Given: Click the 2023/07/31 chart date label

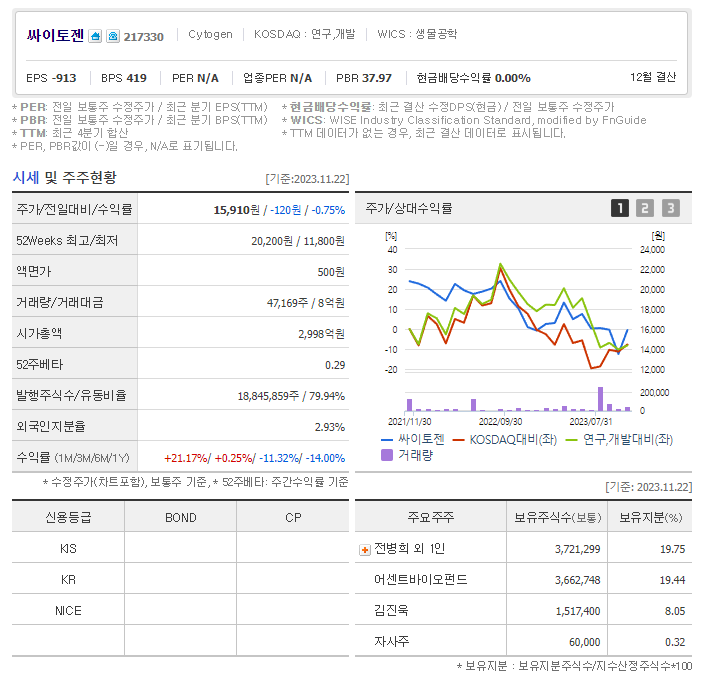Looking at the screenshot, I should tap(591, 422).
